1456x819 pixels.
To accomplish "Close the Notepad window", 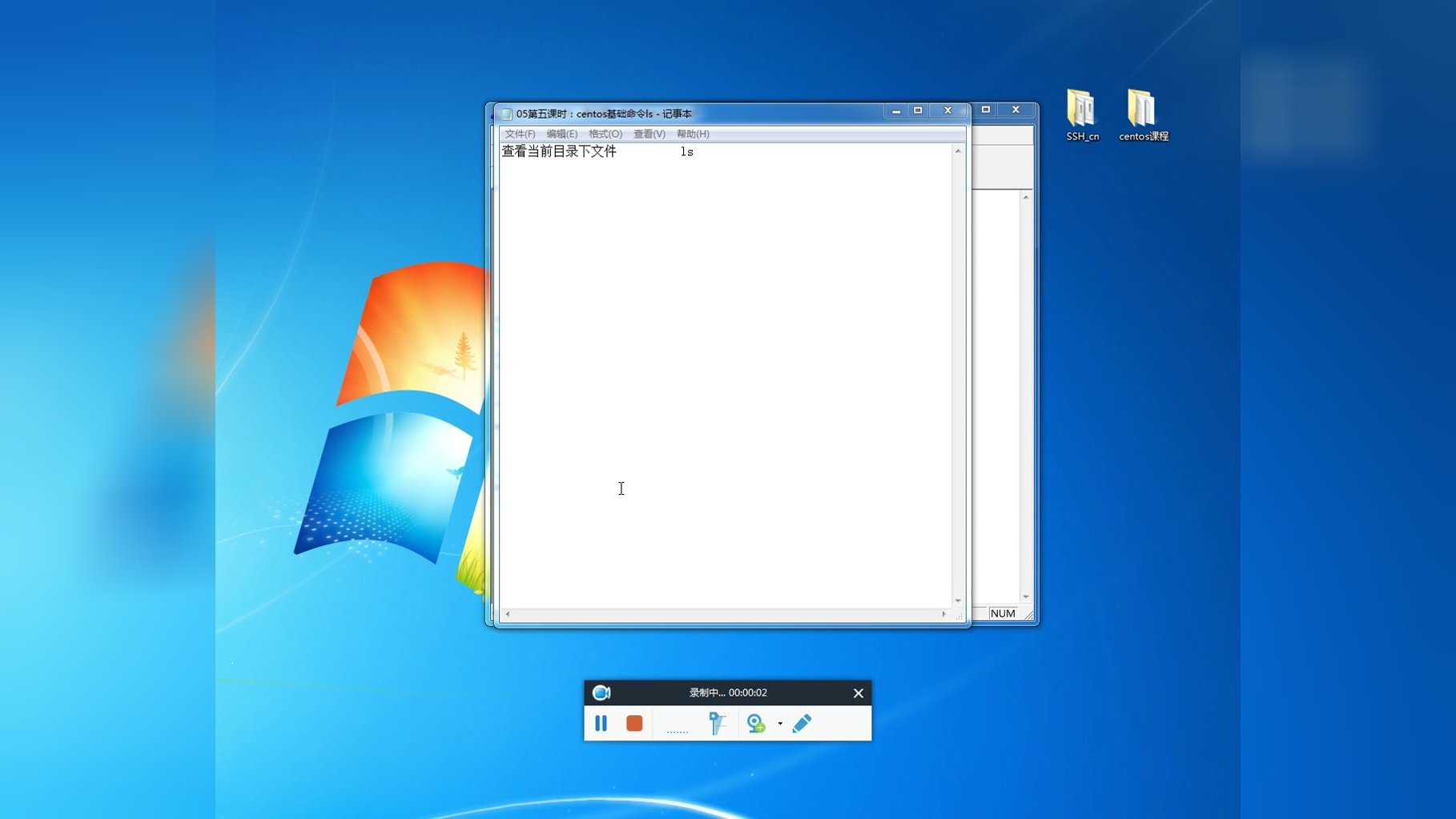I will point(947,110).
